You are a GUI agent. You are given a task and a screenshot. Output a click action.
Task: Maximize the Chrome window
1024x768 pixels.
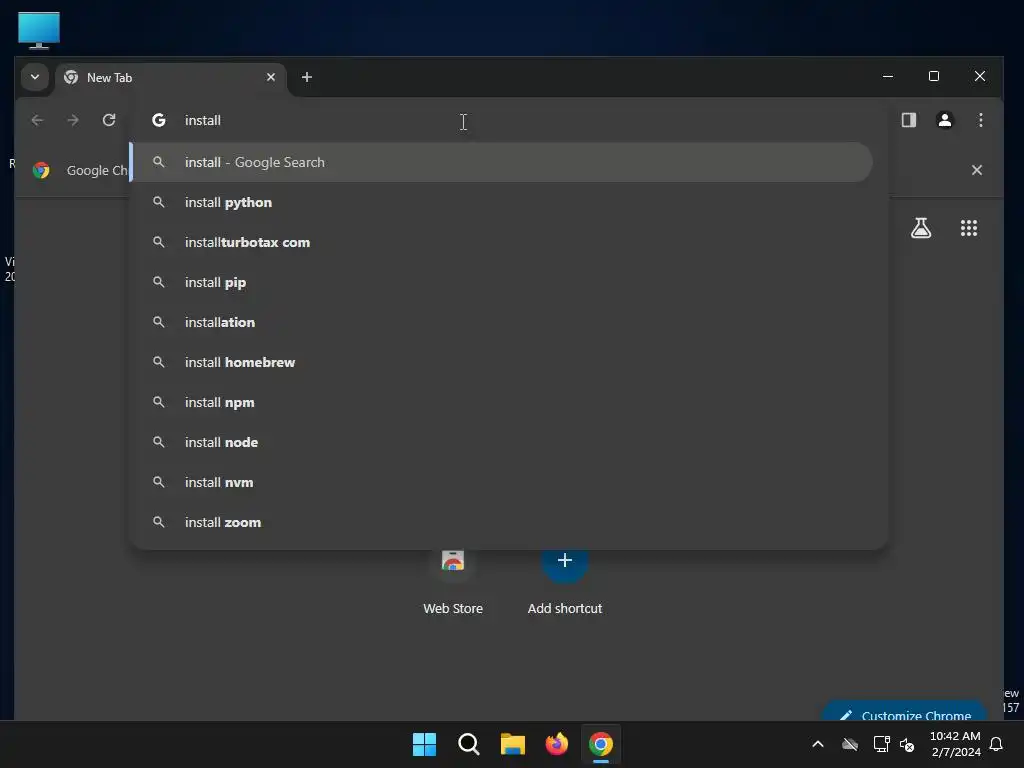[934, 76]
